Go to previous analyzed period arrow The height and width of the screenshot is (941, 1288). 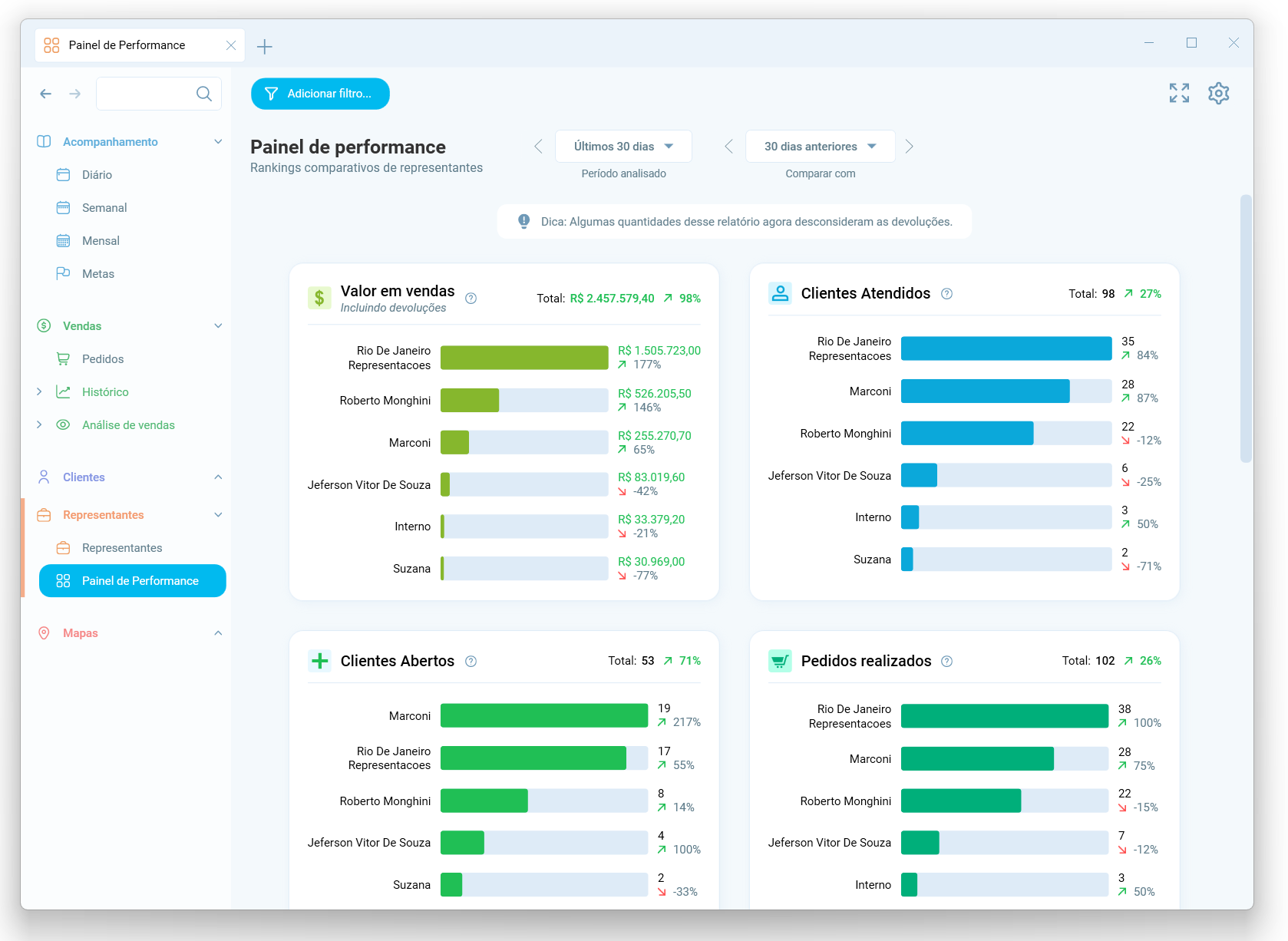pyautogui.click(x=538, y=147)
